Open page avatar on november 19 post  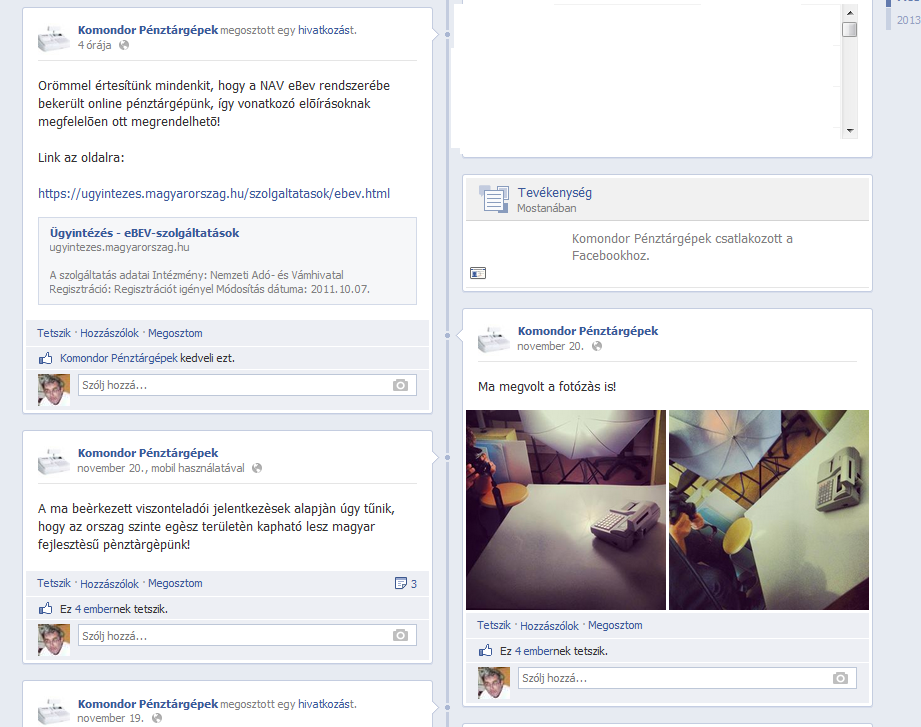(x=53, y=712)
